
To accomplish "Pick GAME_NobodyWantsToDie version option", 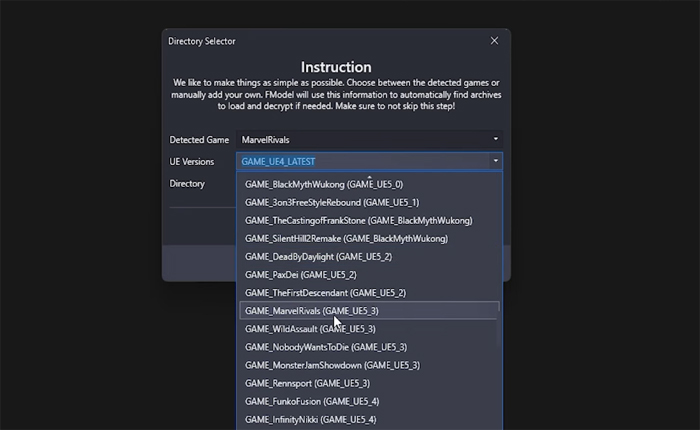I will (x=325, y=347).
